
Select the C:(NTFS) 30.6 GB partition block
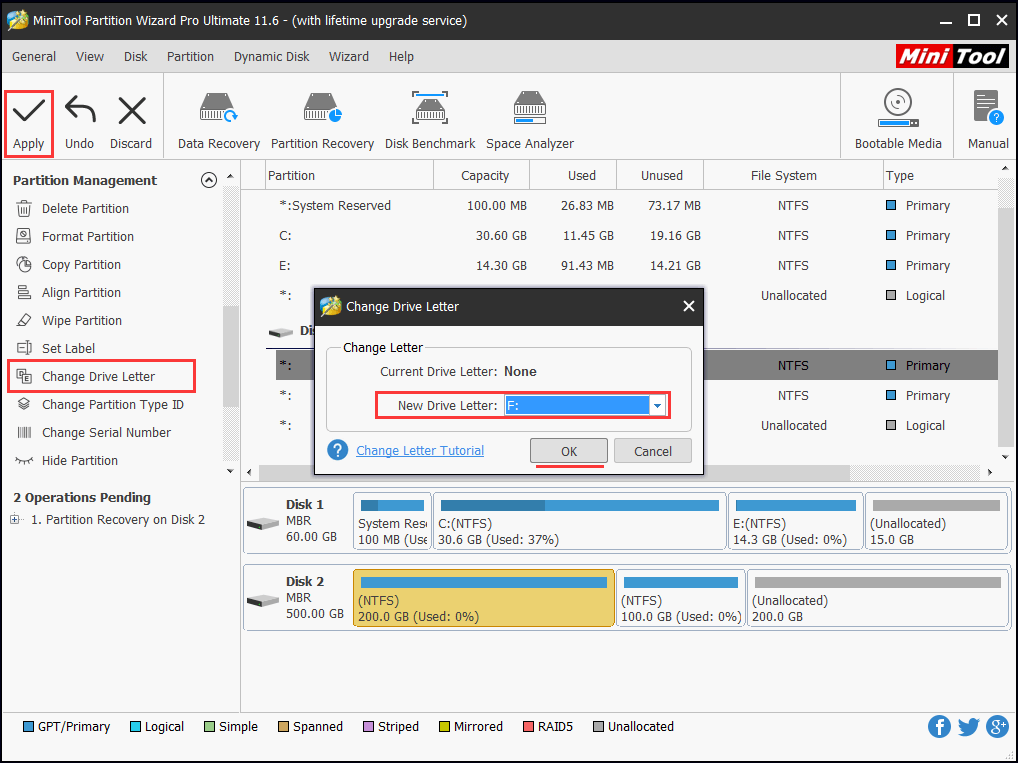[x=579, y=521]
